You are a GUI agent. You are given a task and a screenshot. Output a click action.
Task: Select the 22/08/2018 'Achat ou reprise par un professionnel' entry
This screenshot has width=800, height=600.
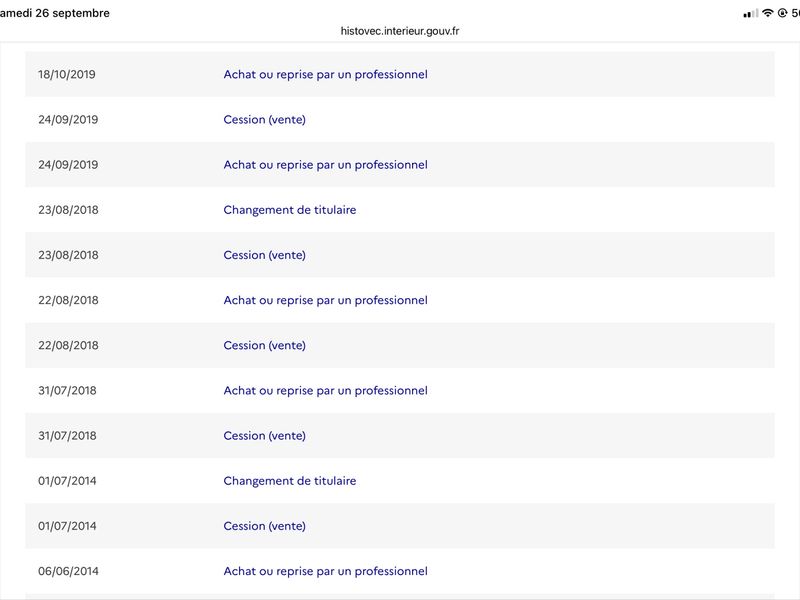[x=400, y=300]
